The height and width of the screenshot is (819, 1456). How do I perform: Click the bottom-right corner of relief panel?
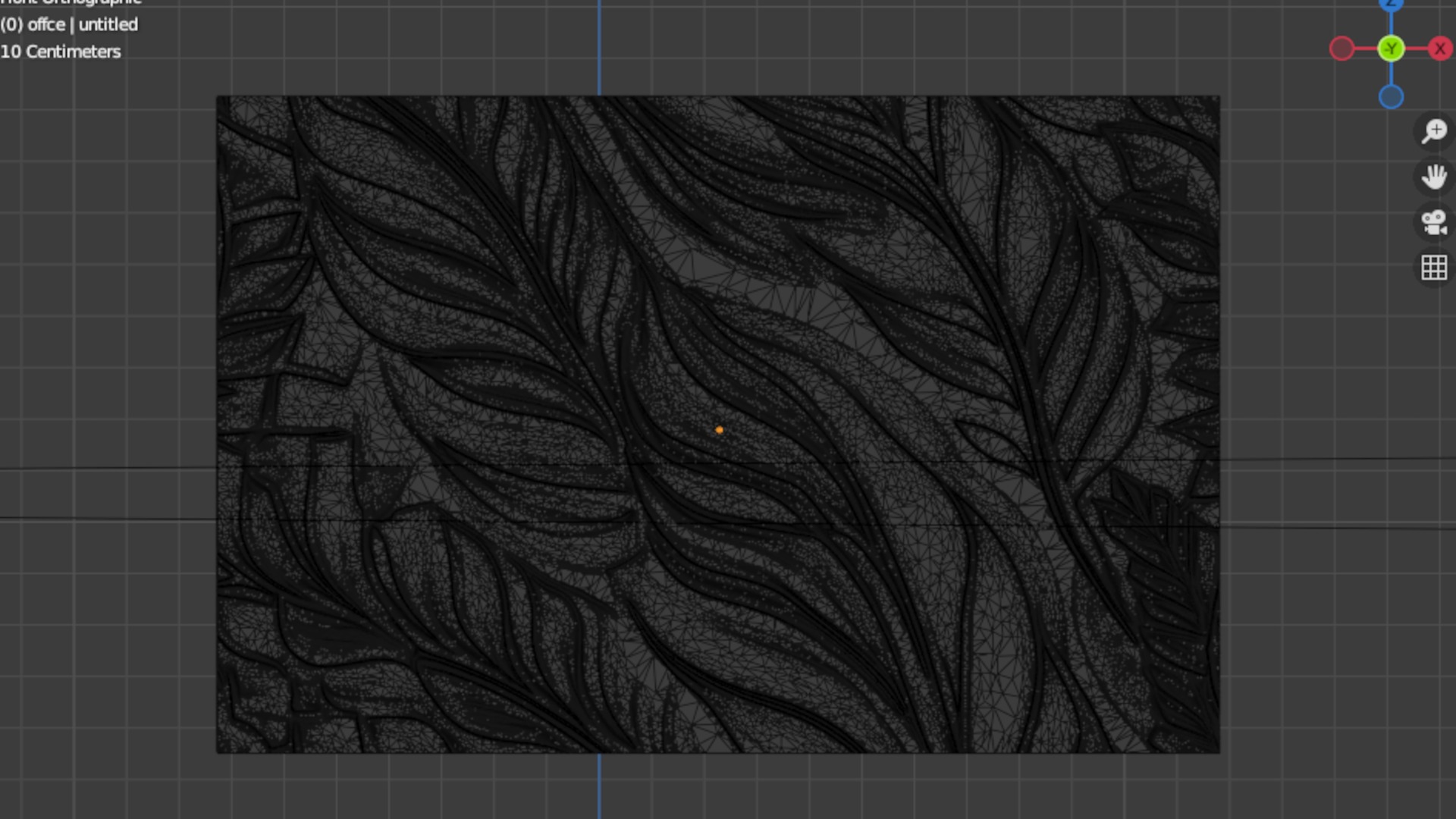pos(1218,751)
